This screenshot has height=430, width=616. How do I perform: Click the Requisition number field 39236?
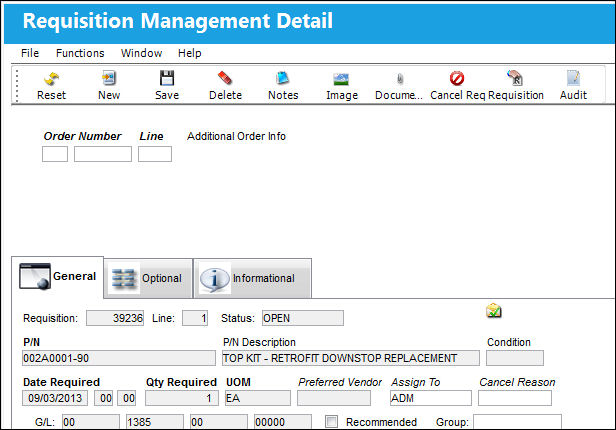coord(115,318)
